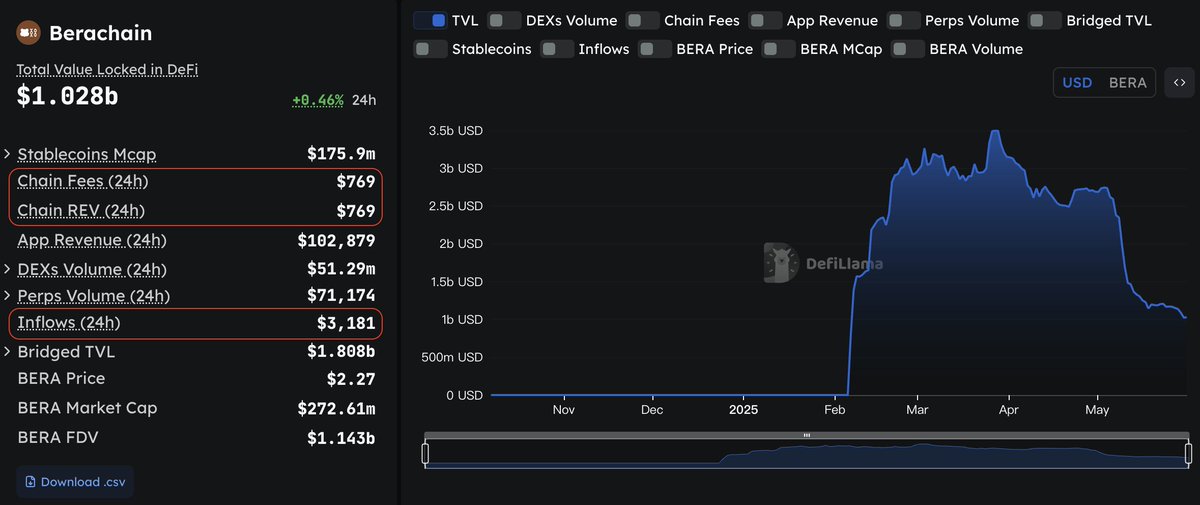1200x505 pixels.
Task: Click the Inflows (24h) label
Action: (x=69, y=322)
